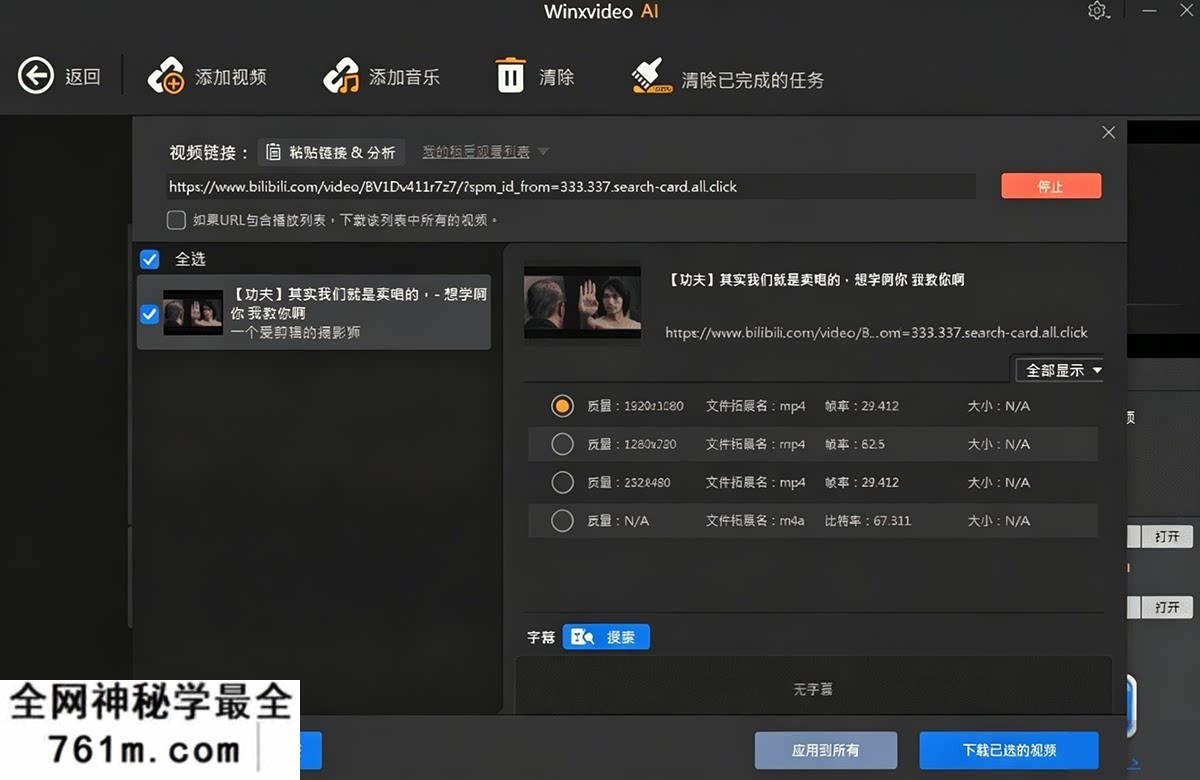
Task: Click the 添加音乐 toolbar label
Action: [404, 77]
